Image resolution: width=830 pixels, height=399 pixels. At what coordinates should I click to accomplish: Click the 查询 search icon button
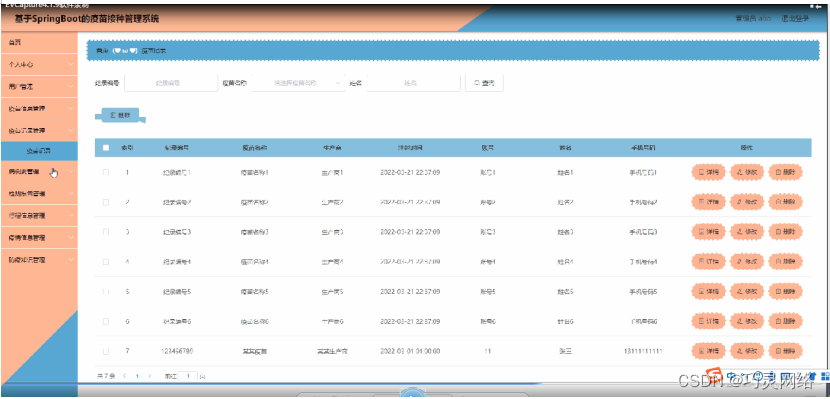click(x=484, y=83)
